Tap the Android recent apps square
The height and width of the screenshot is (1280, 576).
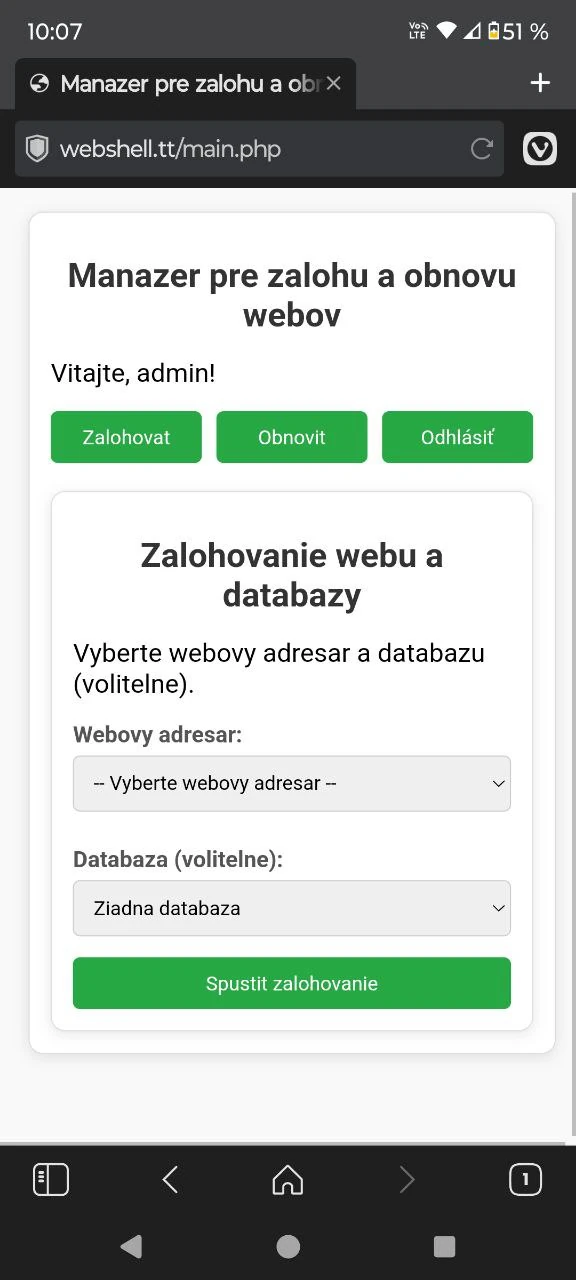445,1246
